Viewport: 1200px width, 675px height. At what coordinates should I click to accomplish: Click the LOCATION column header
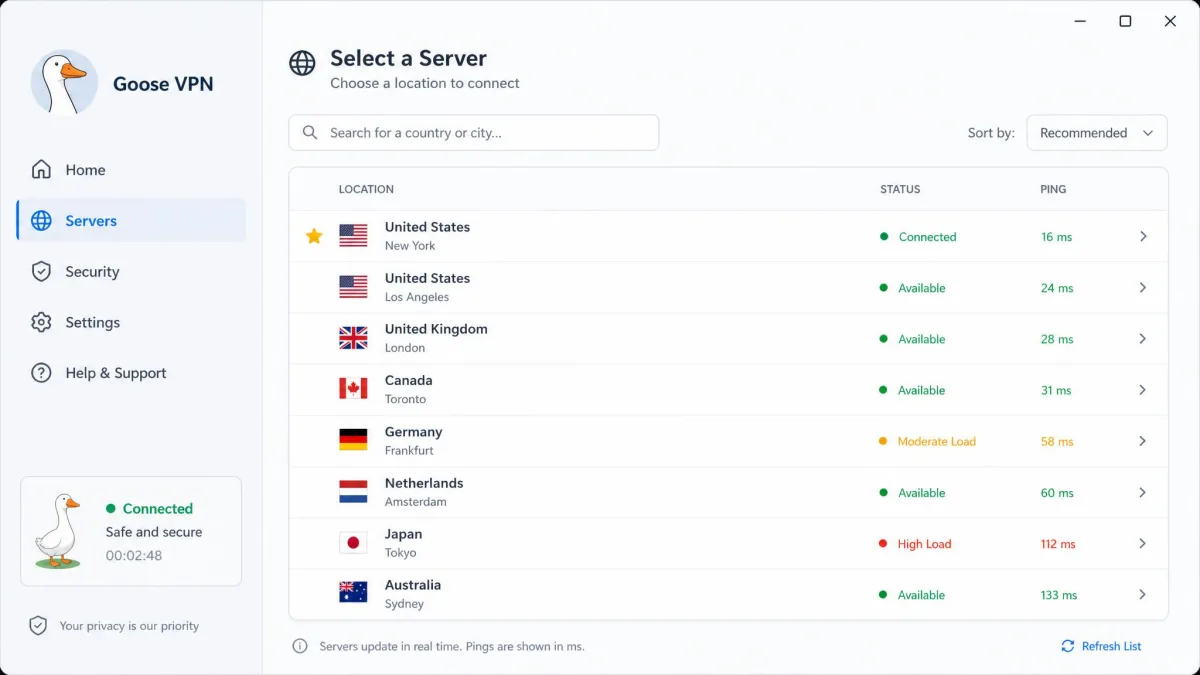pos(366,189)
